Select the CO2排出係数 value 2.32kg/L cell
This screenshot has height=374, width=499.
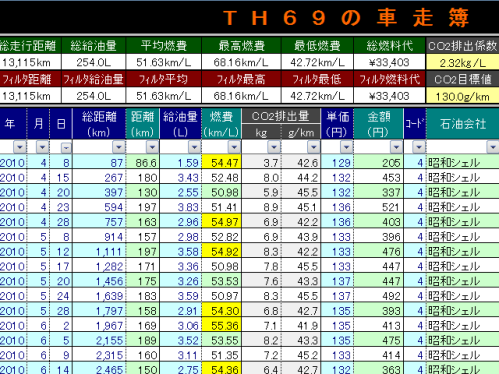(x=462, y=62)
